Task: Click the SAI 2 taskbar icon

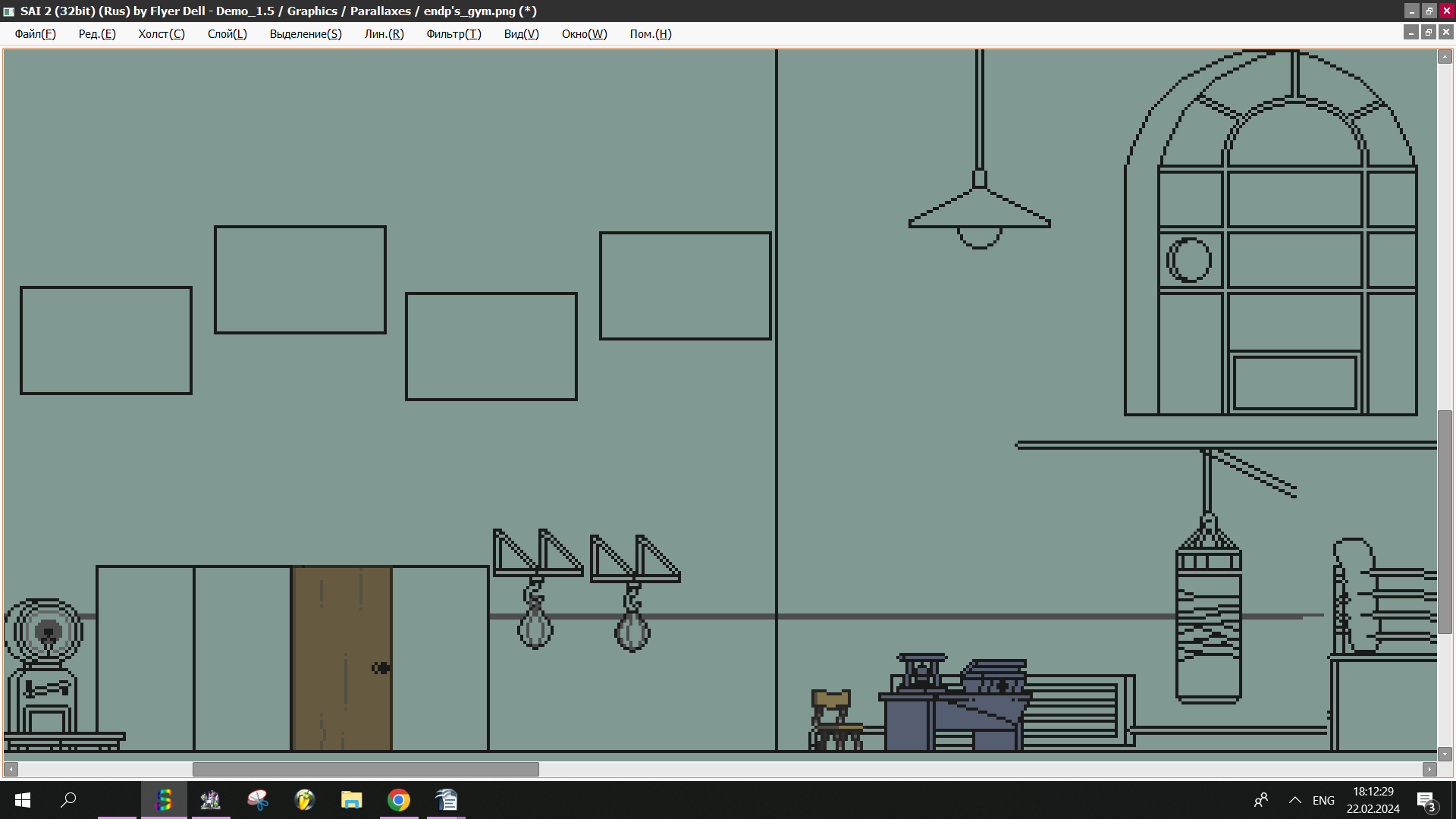Action: pyautogui.click(x=164, y=800)
